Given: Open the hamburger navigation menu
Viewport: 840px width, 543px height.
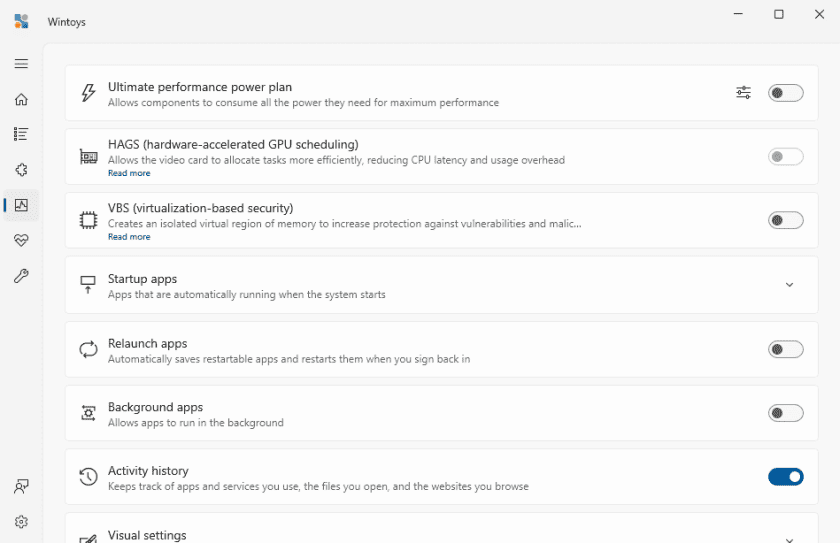Looking at the screenshot, I should [x=21, y=64].
